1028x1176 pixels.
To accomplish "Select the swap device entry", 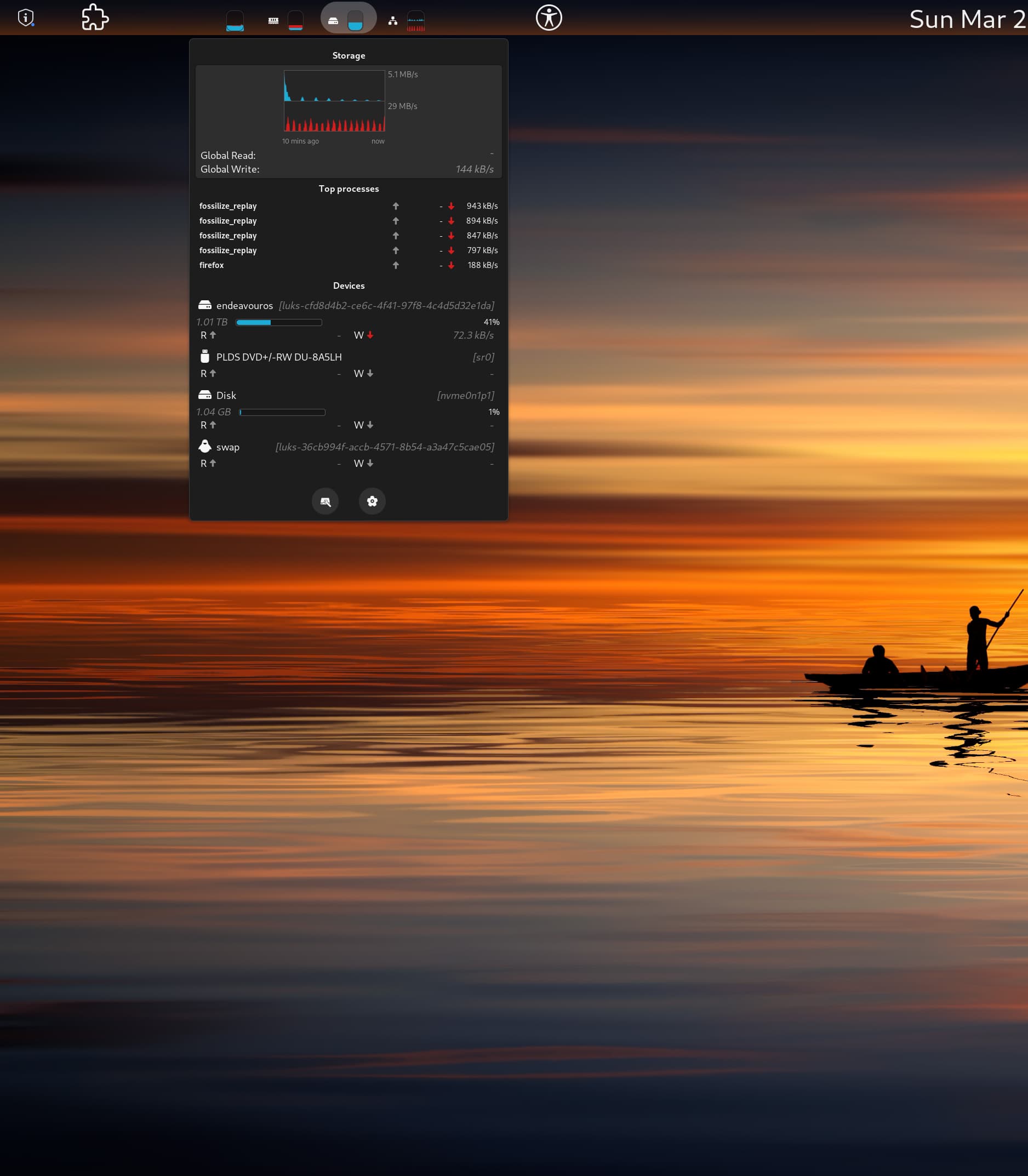I will point(228,447).
